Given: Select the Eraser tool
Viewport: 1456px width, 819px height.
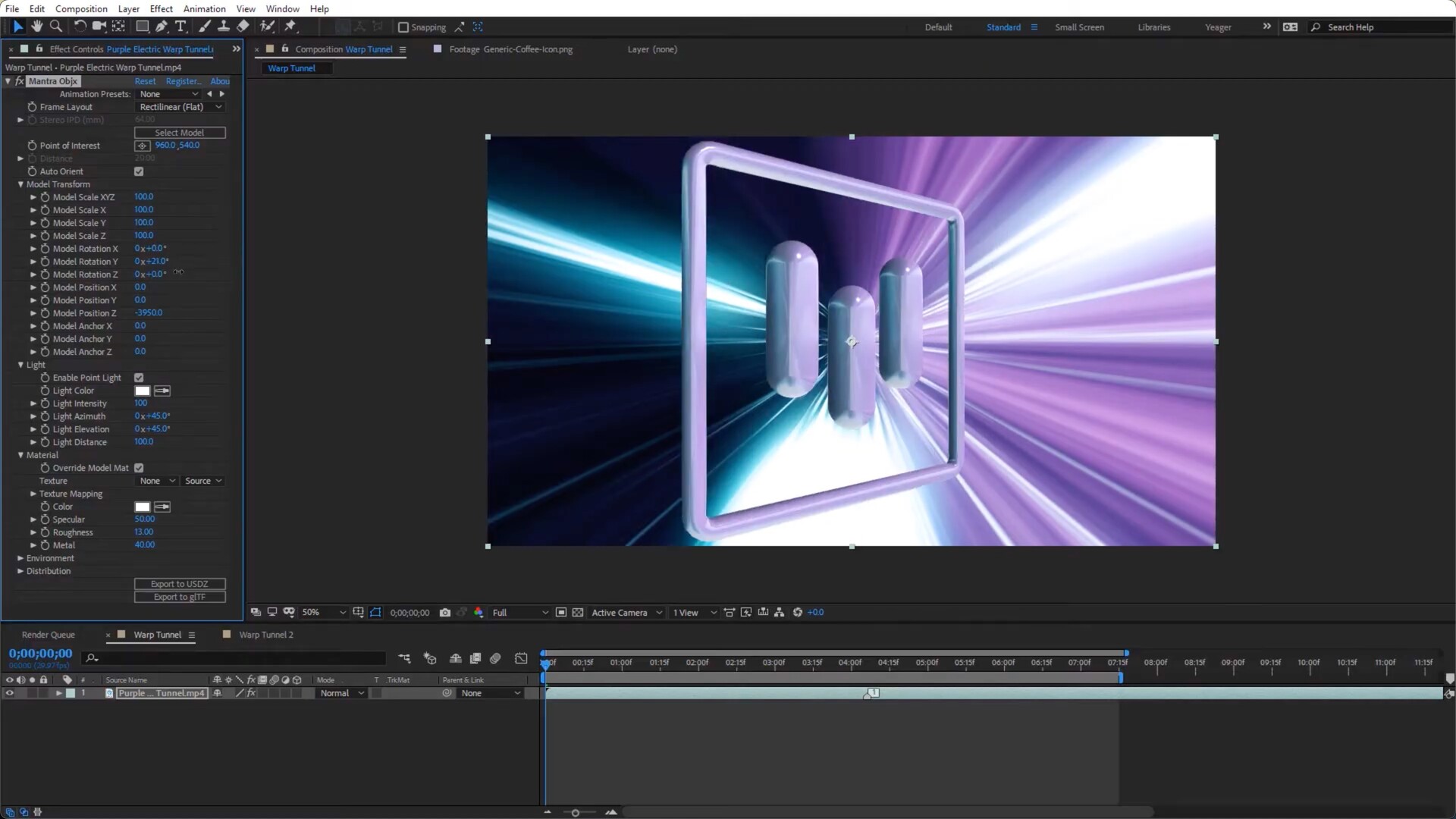Looking at the screenshot, I should 243,27.
